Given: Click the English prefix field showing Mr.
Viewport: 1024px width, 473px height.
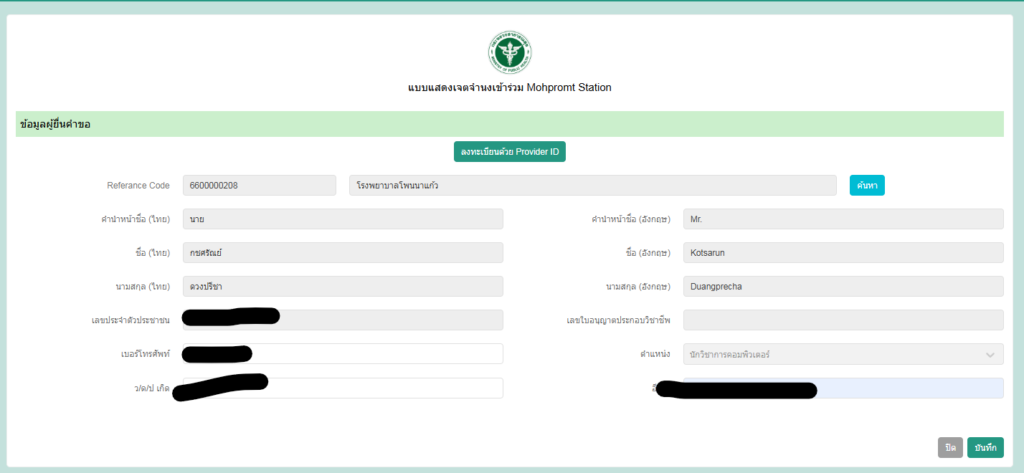Looking at the screenshot, I should coord(842,219).
